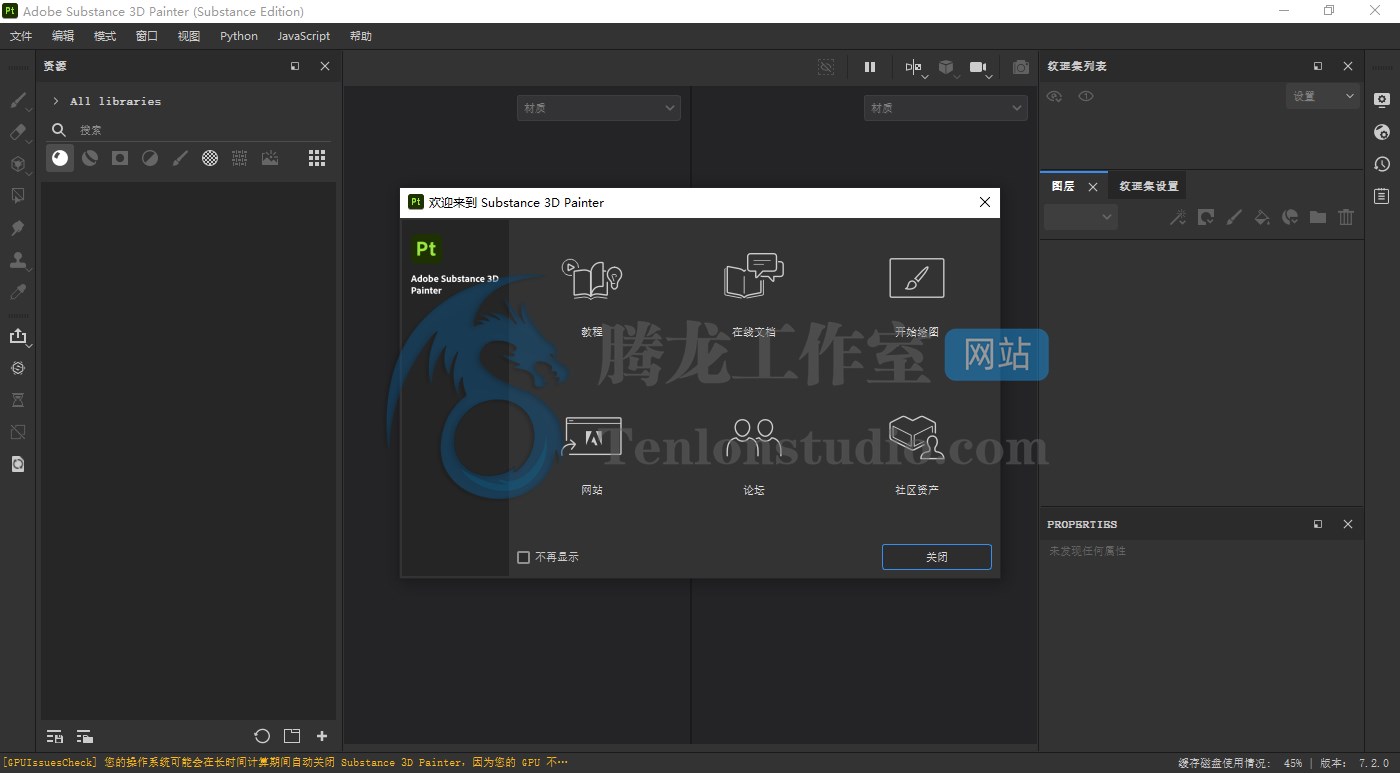Select the Eraser tool

pos(18,132)
